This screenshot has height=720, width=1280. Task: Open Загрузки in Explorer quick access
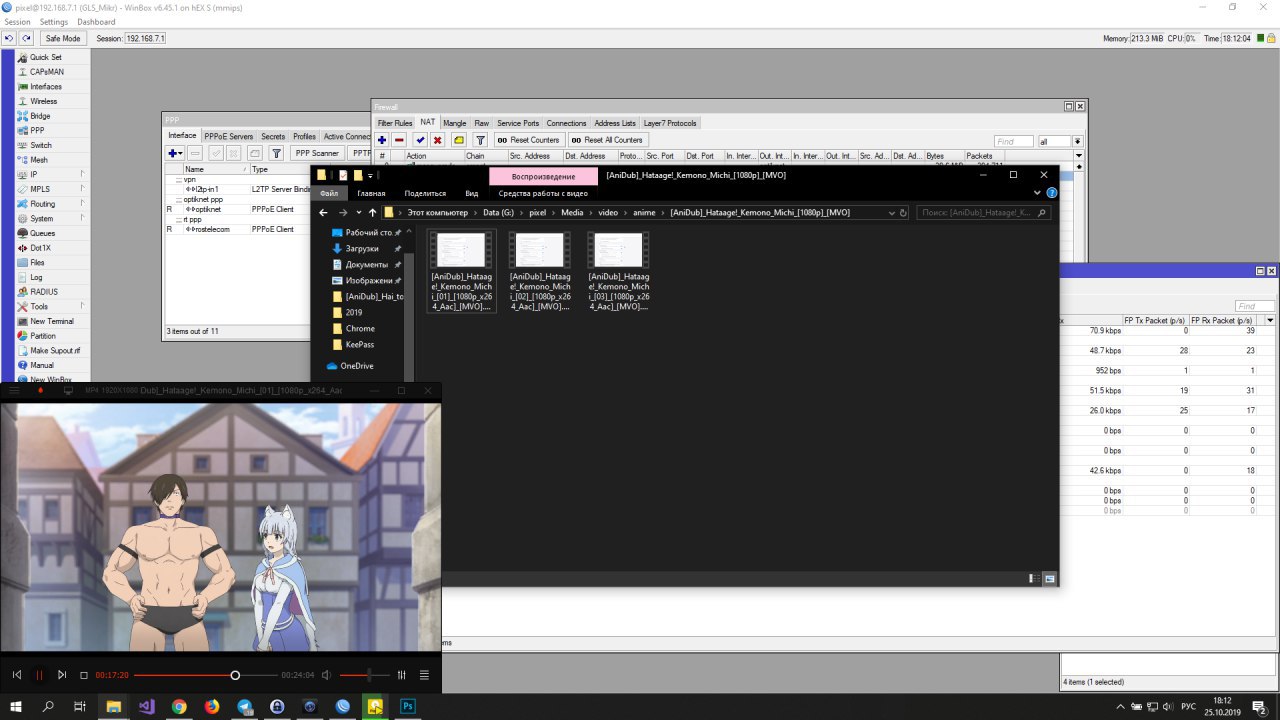pos(362,248)
